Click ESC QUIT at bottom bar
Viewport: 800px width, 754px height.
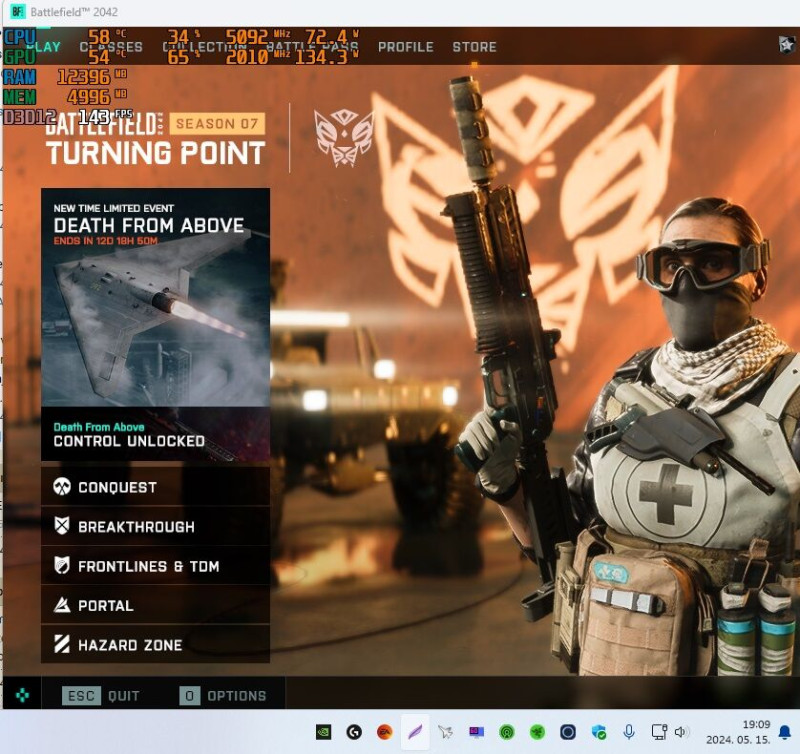[x=101, y=696]
